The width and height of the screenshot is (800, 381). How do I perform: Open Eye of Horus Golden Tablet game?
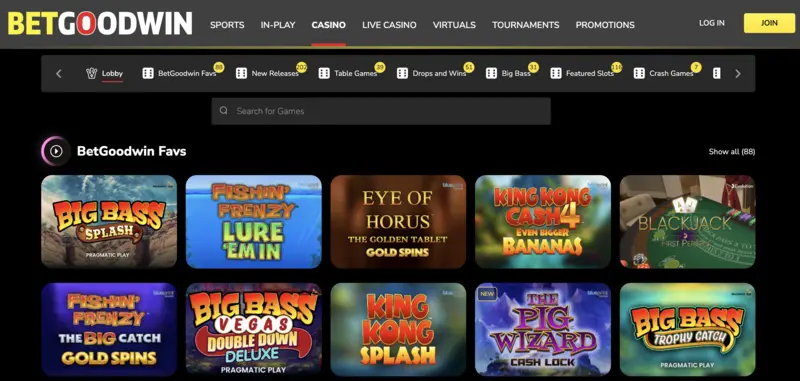point(398,221)
